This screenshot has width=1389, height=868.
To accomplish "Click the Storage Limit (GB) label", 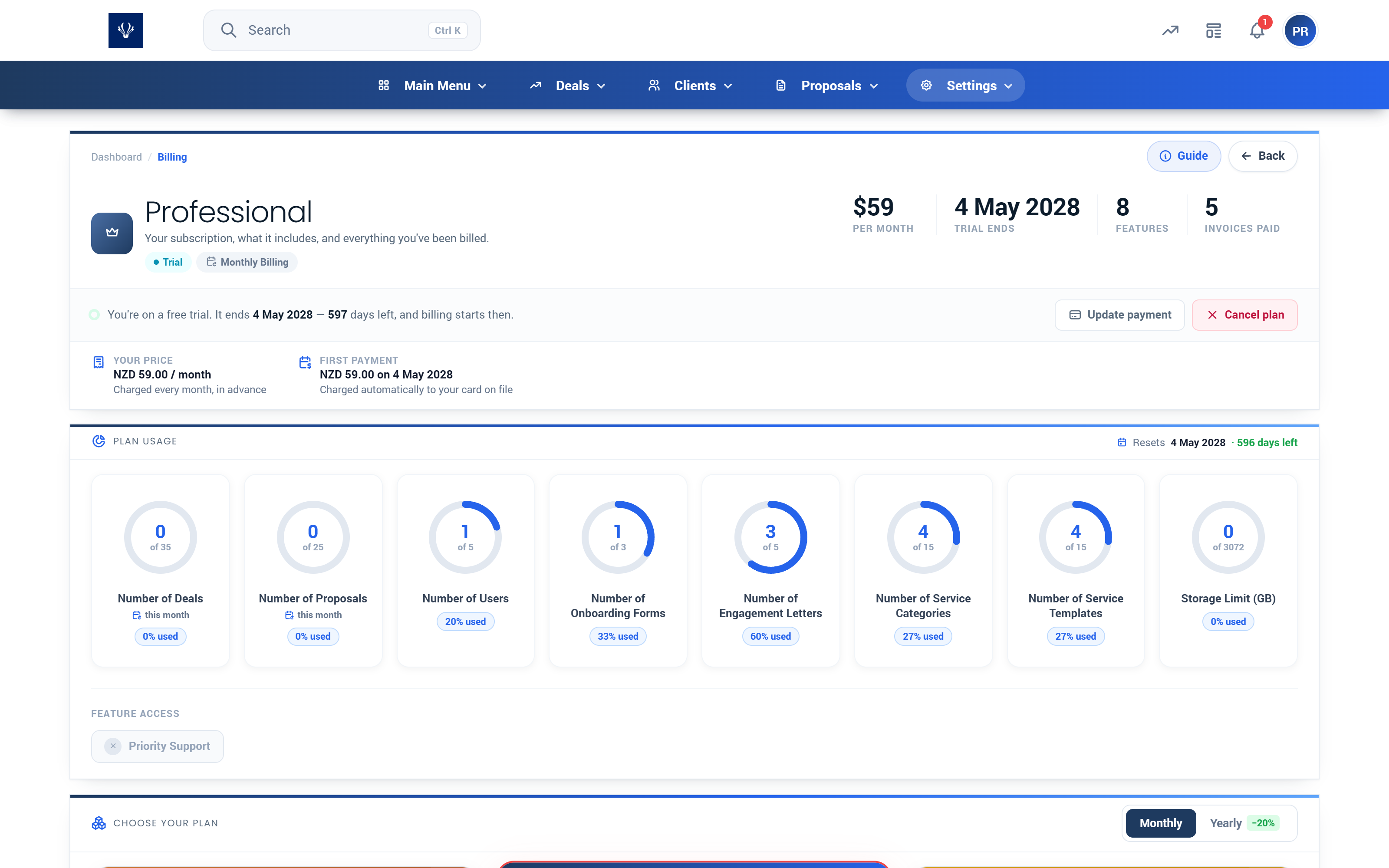I will pos(1228,598).
